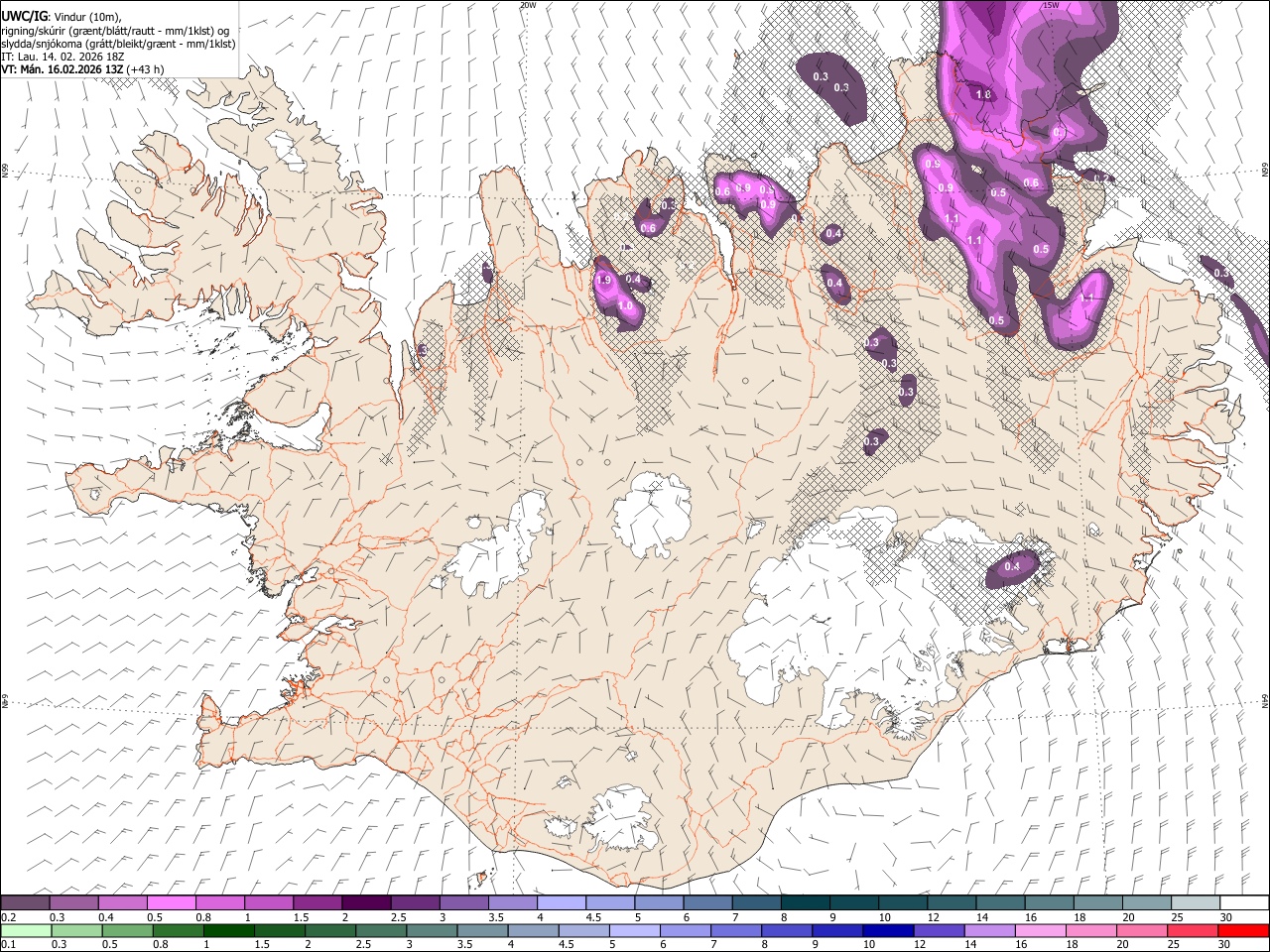Click the 0.2 value in the snow legend
1270x952 pixels.
coord(8,917)
